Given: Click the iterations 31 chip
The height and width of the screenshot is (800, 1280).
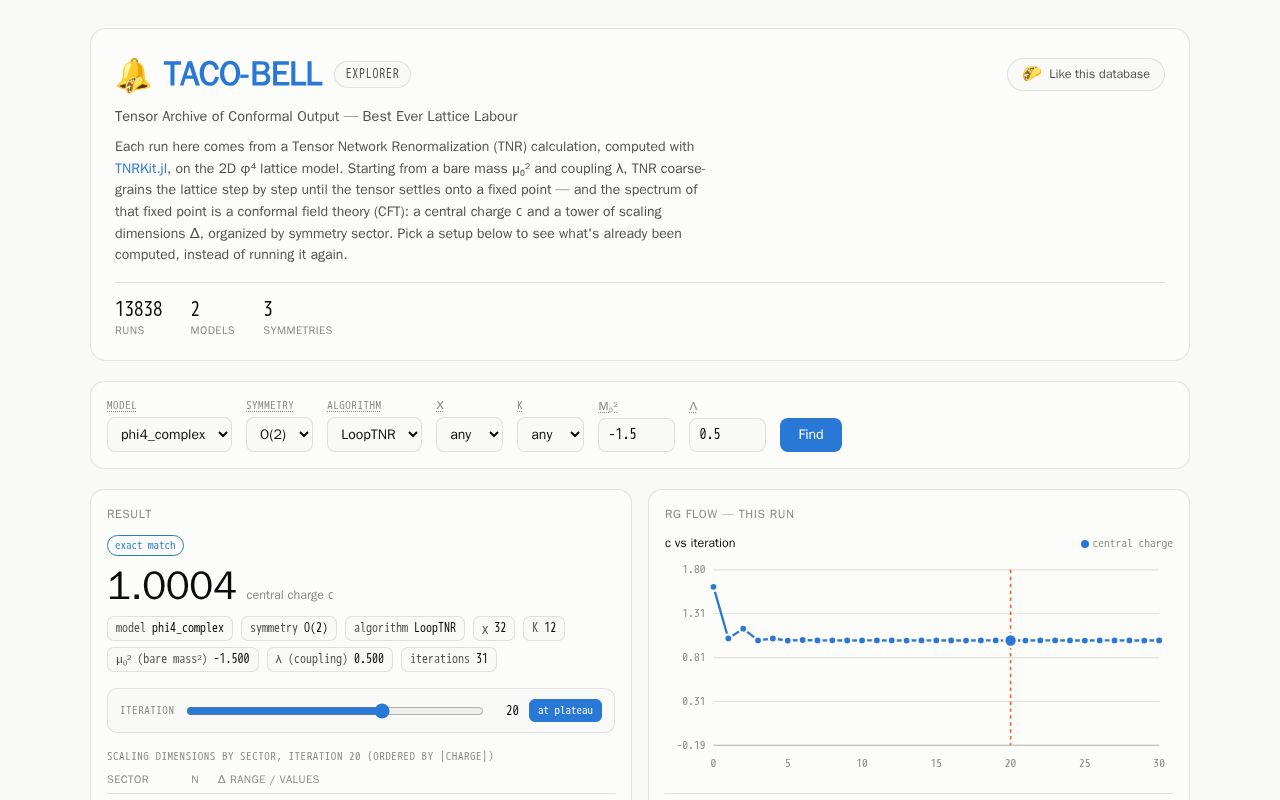Looking at the screenshot, I should tap(449, 659).
